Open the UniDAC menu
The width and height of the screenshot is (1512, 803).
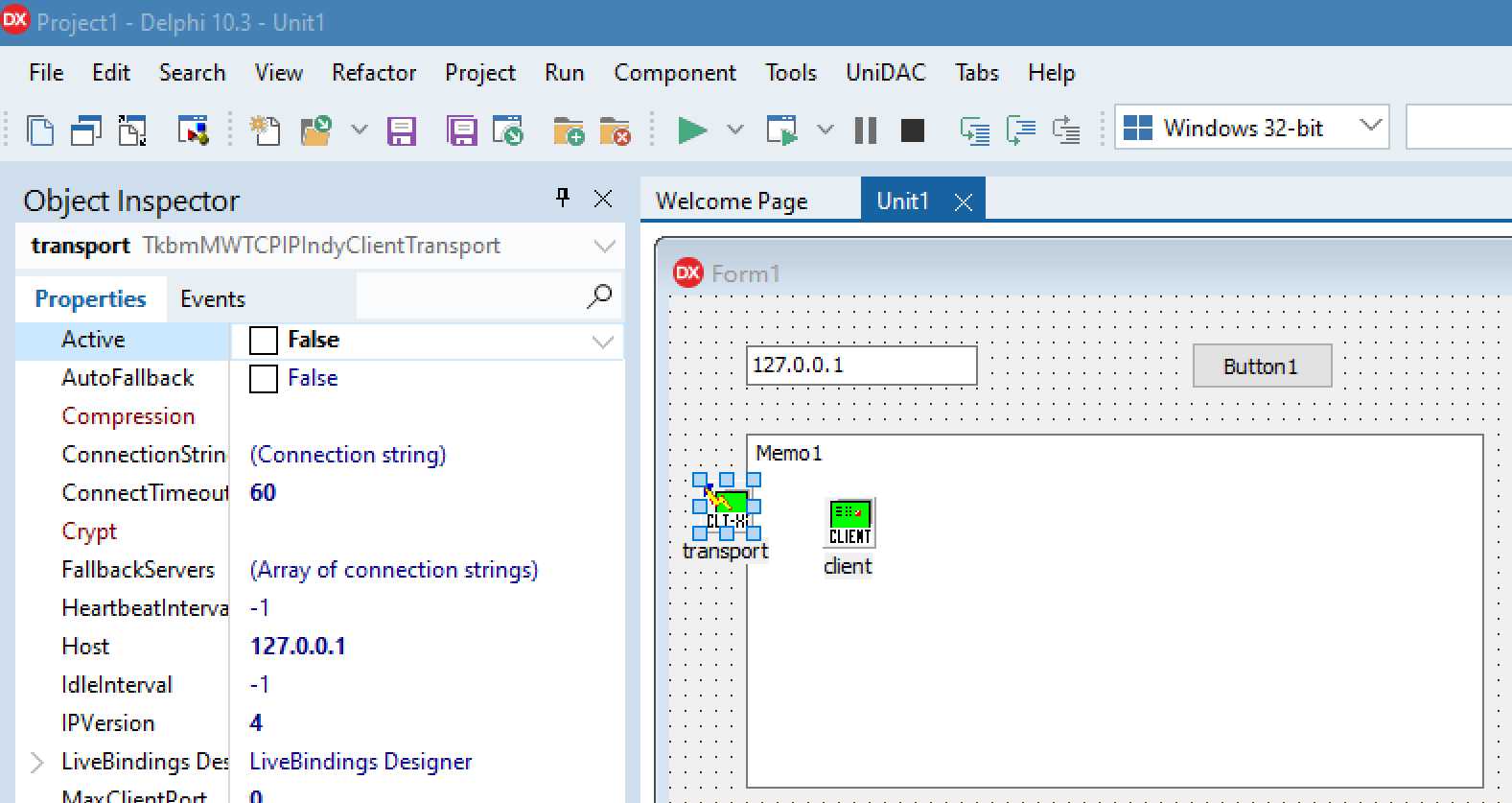point(886,73)
